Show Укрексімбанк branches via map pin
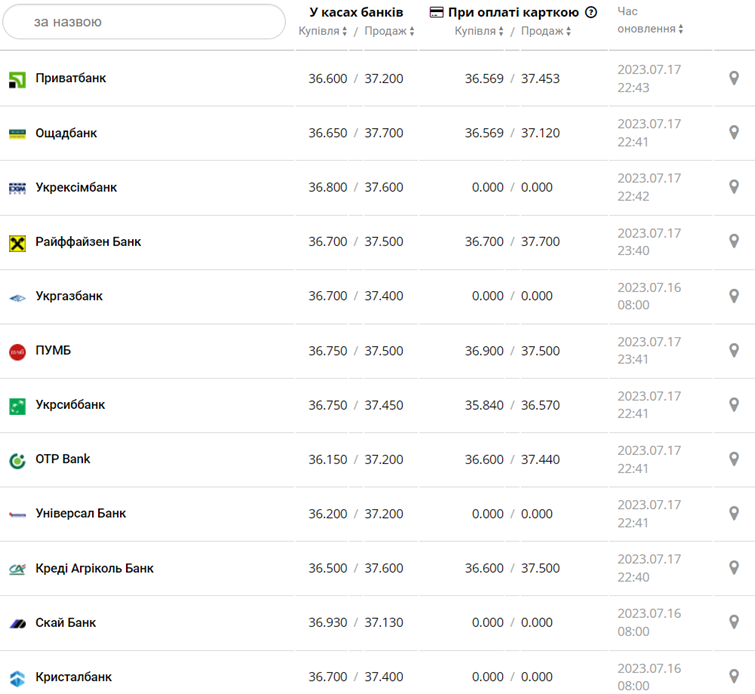Screen dimensions: 755x694 [733, 187]
